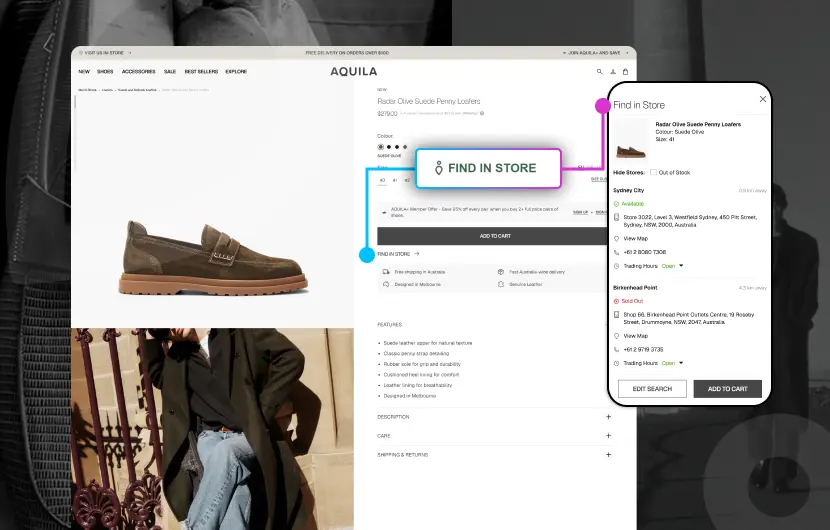Expand Sydney City Trading Hours dropdown arrow

pyautogui.click(x=681, y=266)
